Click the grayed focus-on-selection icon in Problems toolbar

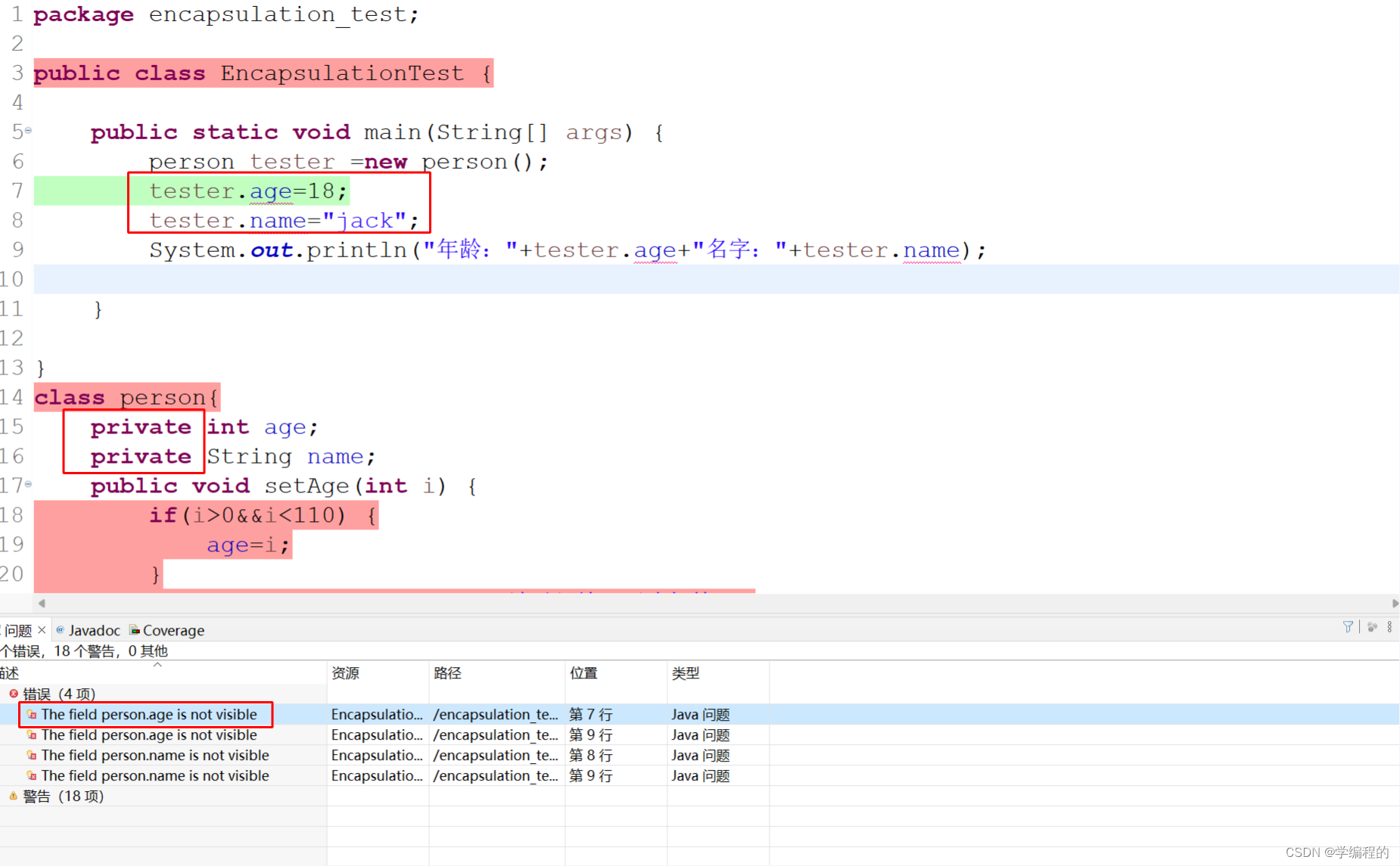pyautogui.click(x=1372, y=627)
